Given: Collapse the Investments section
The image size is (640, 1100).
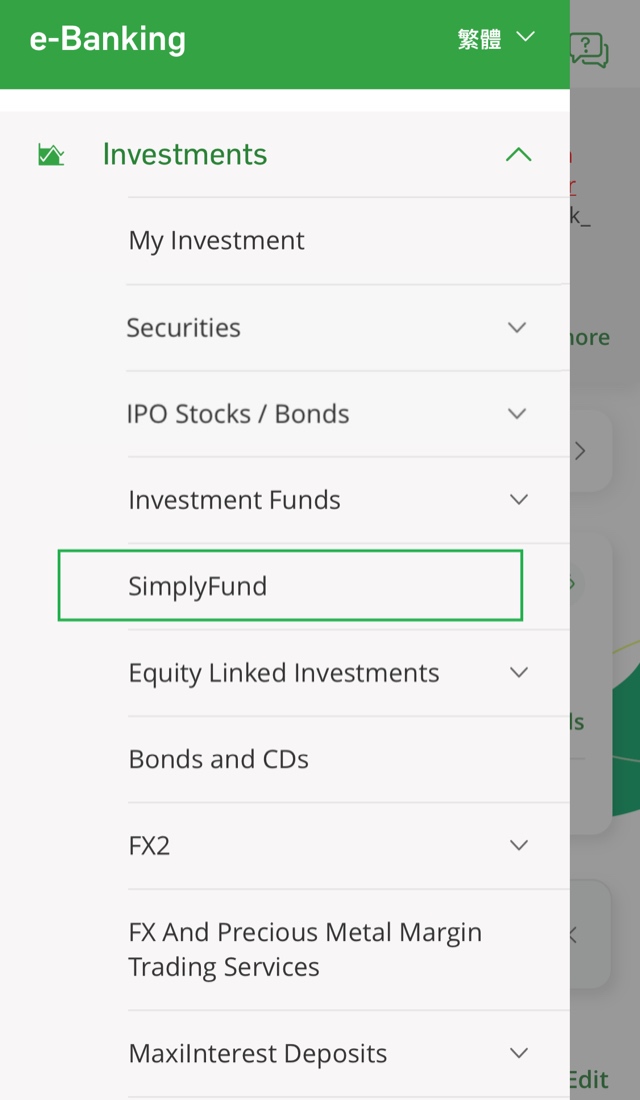Looking at the screenshot, I should tap(518, 155).
